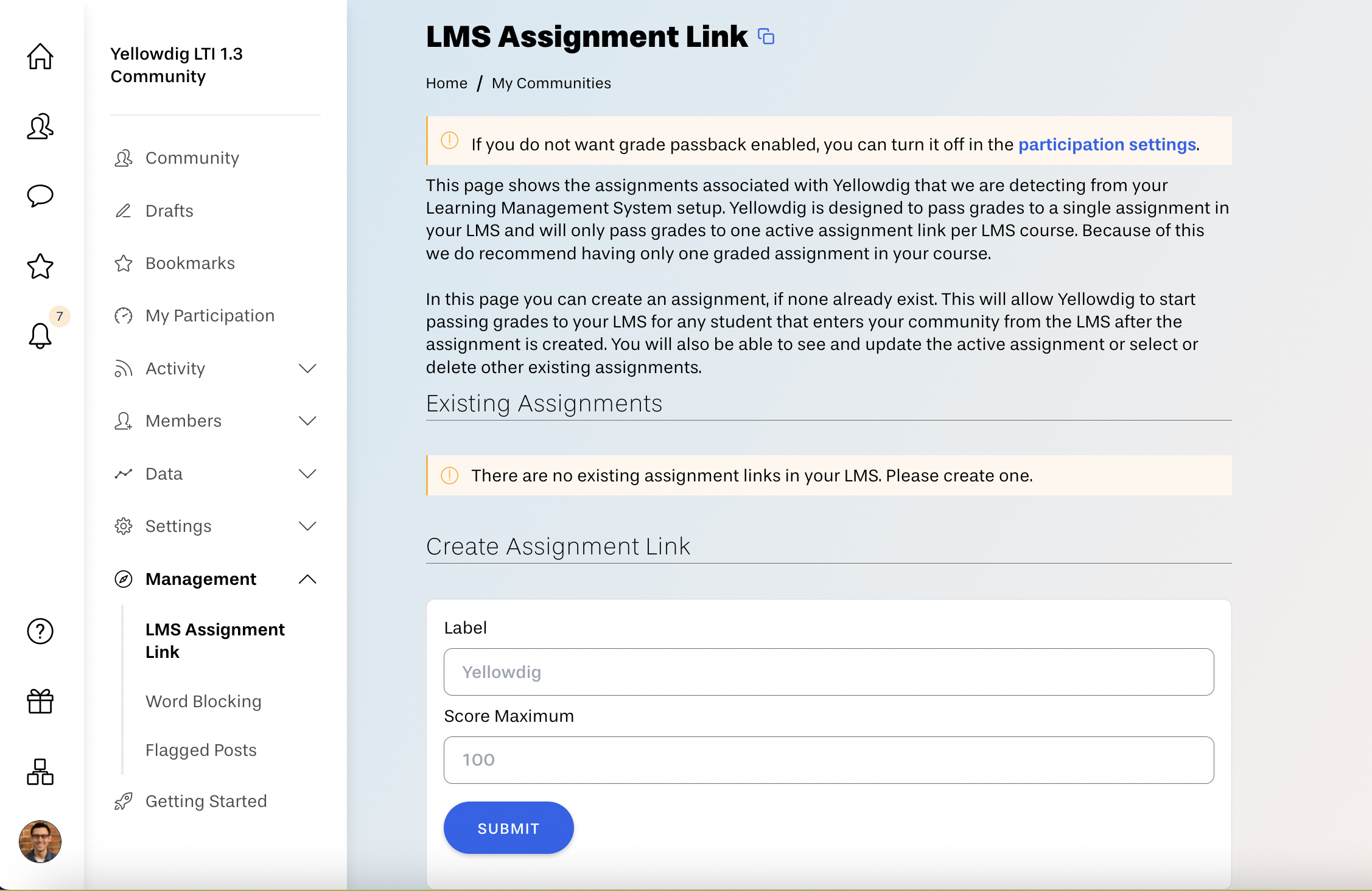Select Word Blocking submenu item
This screenshot has width=1372, height=891.
(203, 701)
